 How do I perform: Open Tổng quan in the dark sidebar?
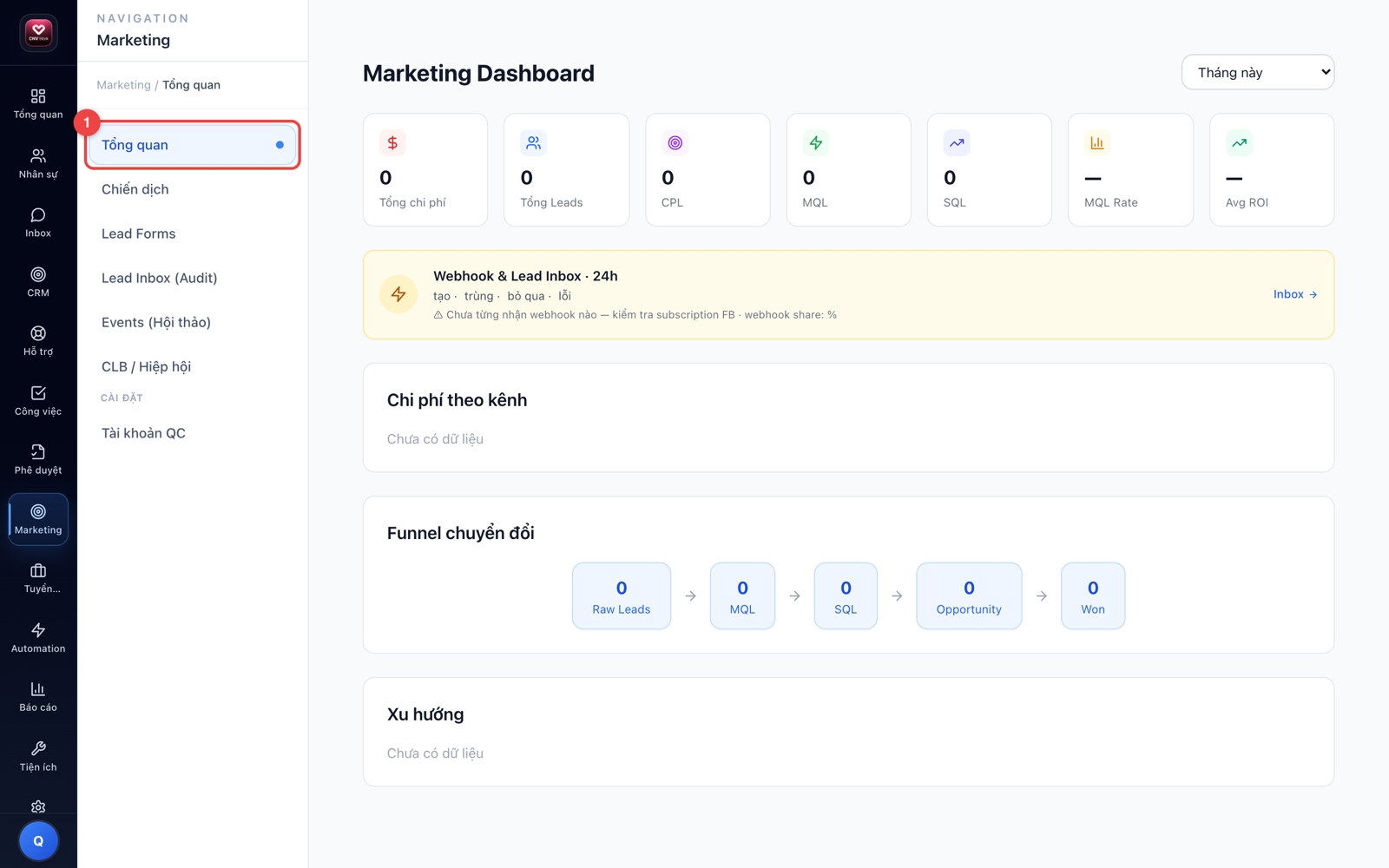coord(38,103)
